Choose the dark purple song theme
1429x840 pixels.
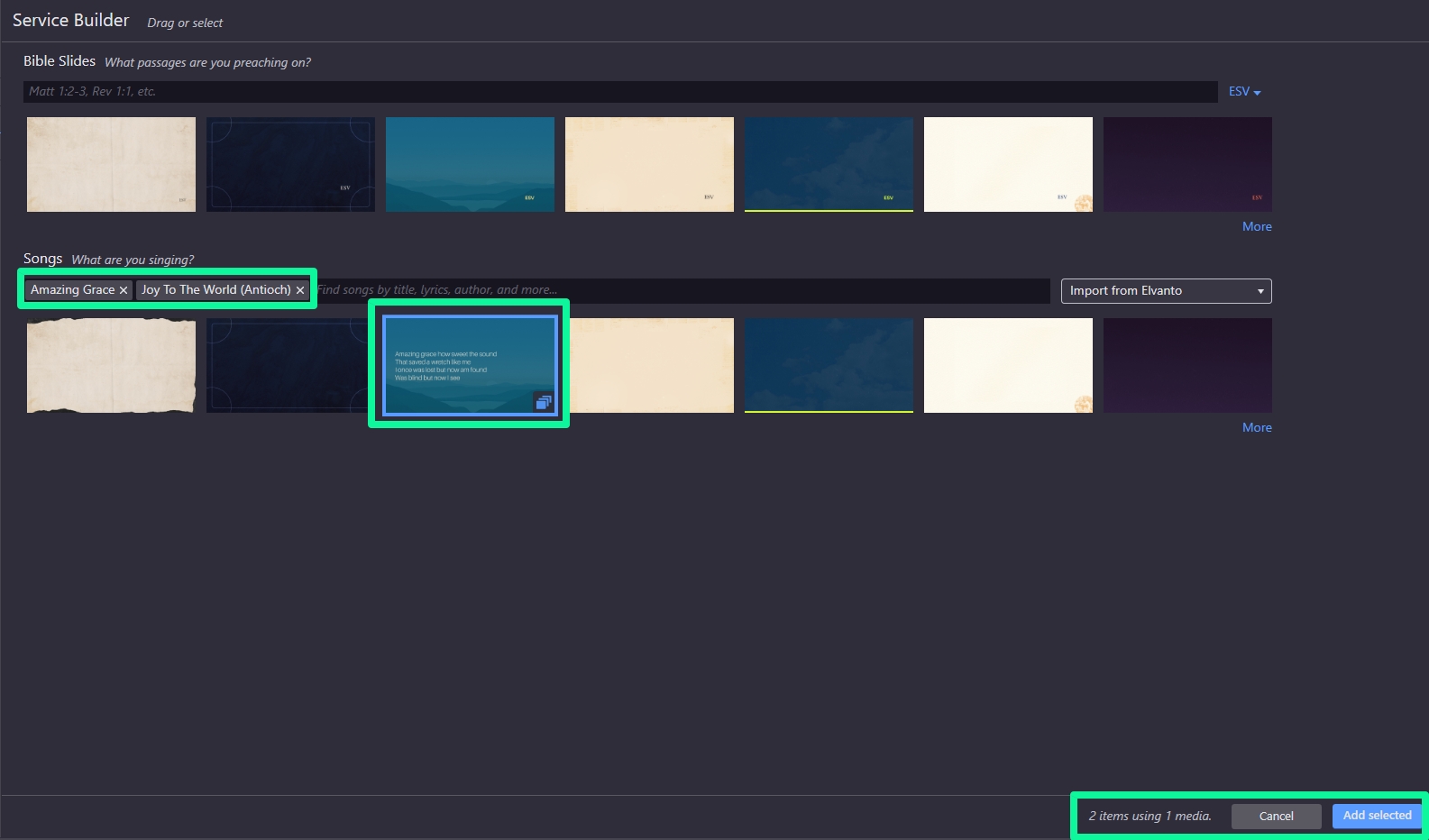coord(1187,366)
